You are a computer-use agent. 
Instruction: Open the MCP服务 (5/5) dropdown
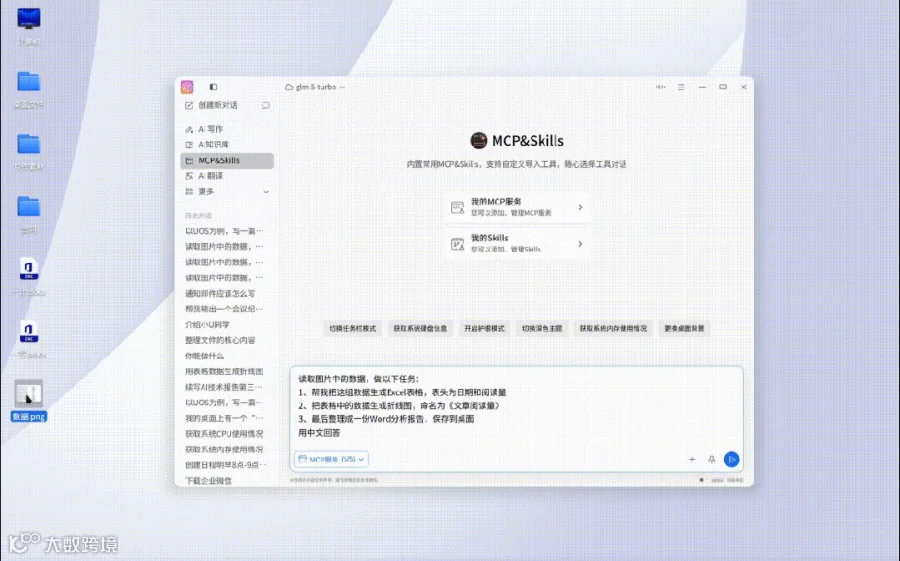331,459
